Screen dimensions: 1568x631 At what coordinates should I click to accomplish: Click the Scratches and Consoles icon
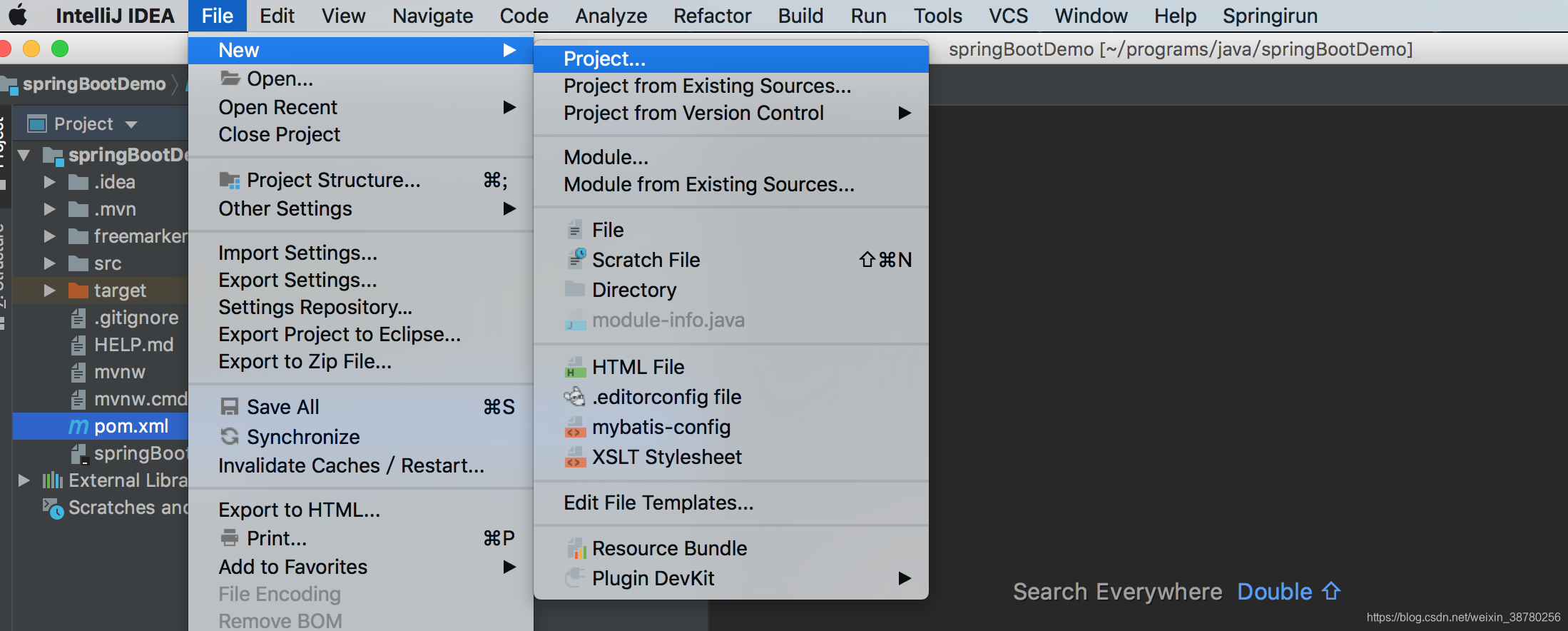pos(53,508)
